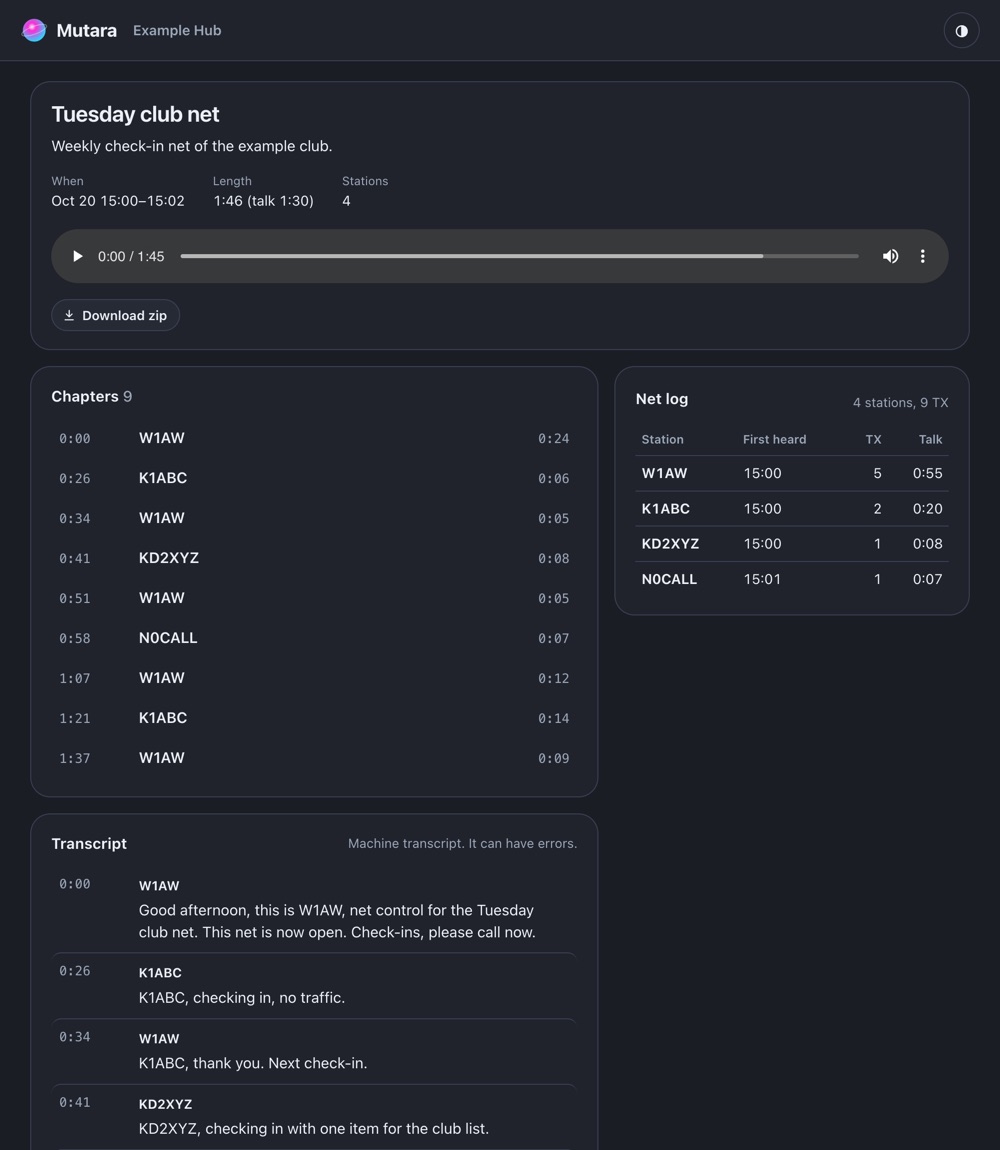The height and width of the screenshot is (1150, 1000).
Task: Click the Mutara brand name
Action: [87, 30]
